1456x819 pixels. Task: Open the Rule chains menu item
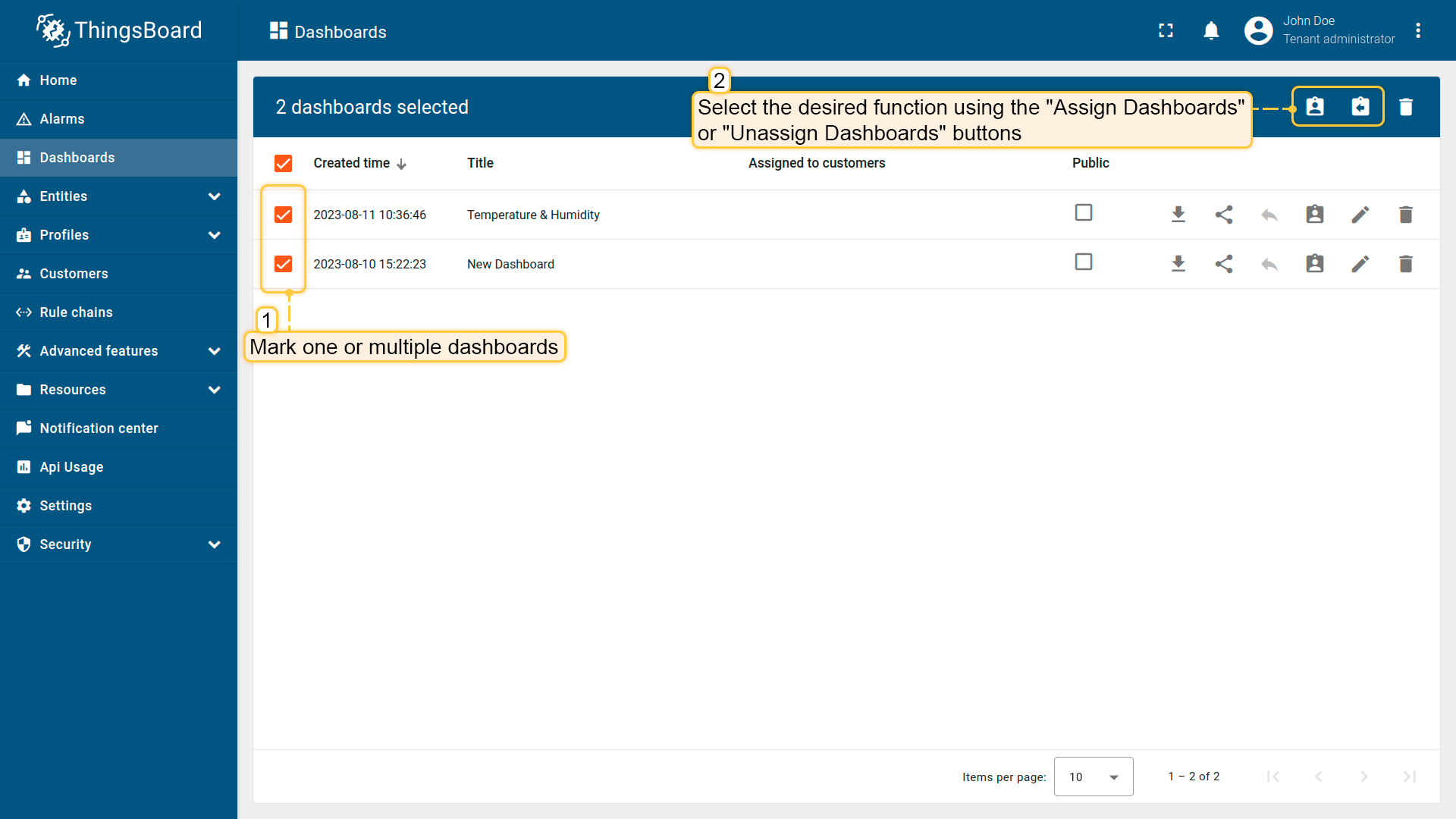click(x=76, y=312)
